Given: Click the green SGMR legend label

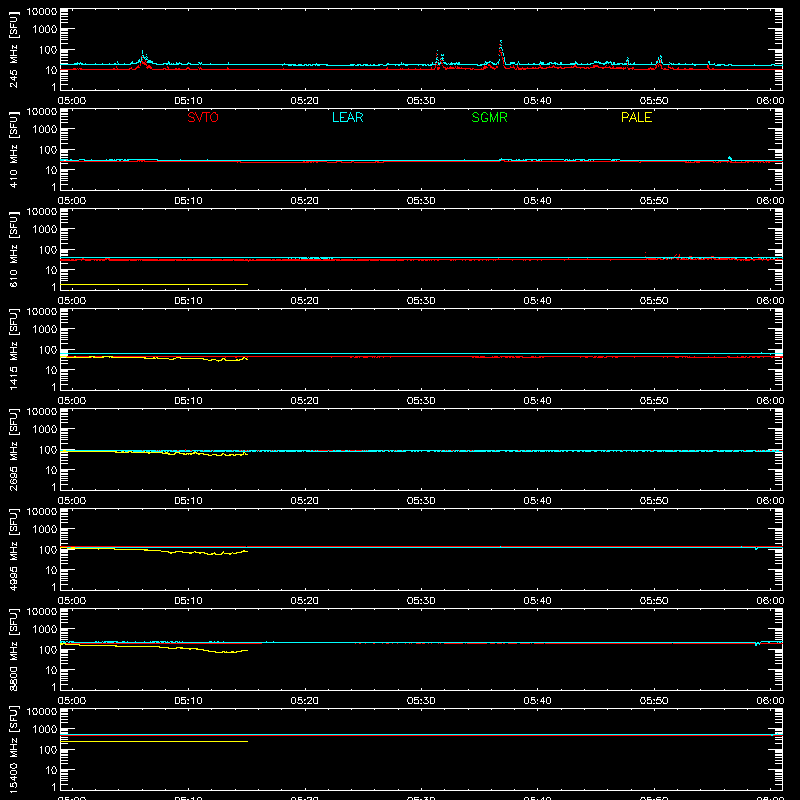Looking at the screenshot, I should 489,117.
